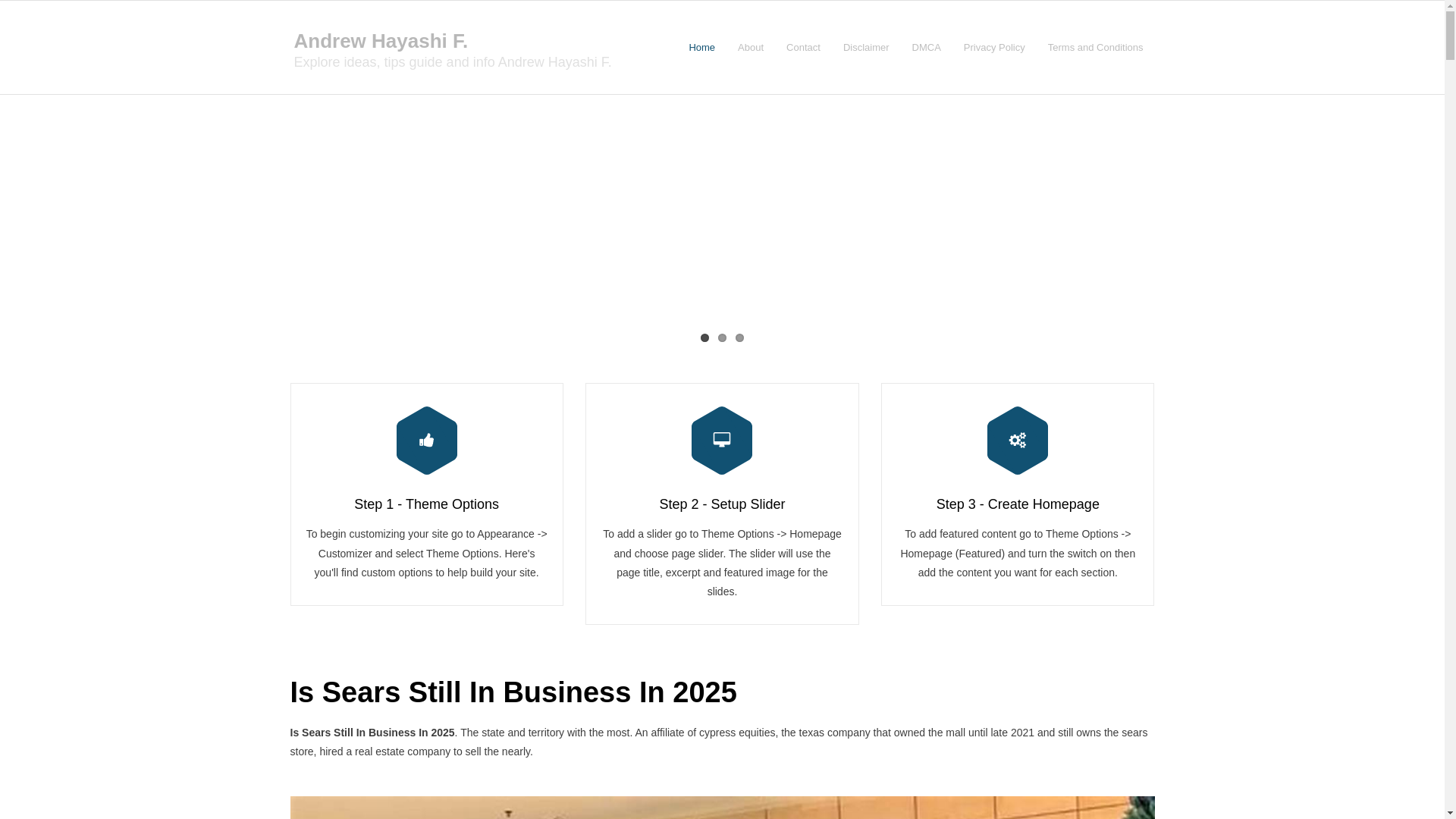Click the Step 1 - Theme Options heading
The image size is (1456, 819).
tap(426, 504)
